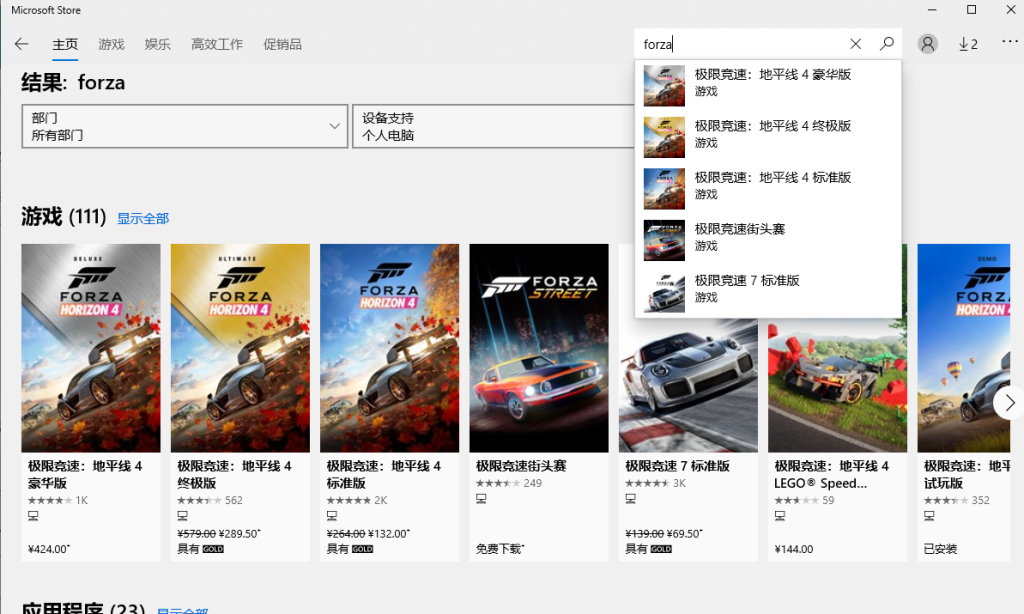Select 极限竞速：地平线 4 豪华版 suggestion thumbnail

(x=664, y=86)
